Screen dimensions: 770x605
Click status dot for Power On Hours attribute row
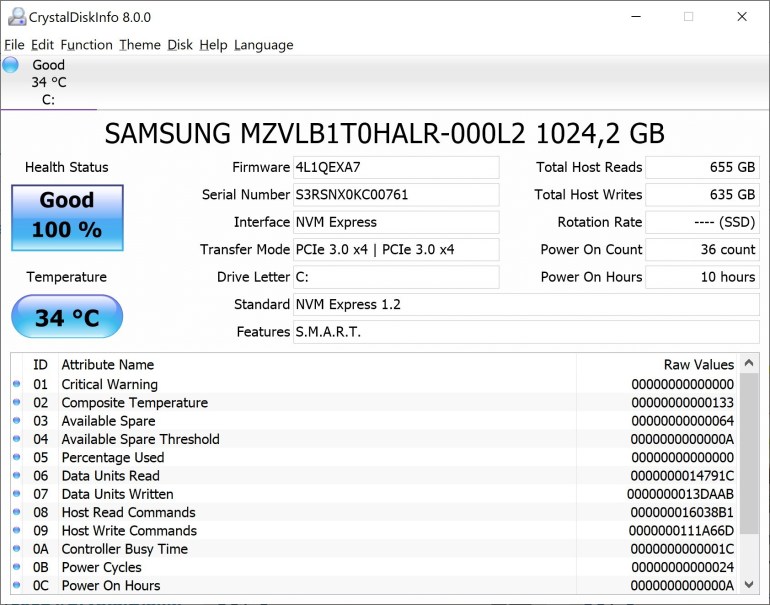coord(16,585)
